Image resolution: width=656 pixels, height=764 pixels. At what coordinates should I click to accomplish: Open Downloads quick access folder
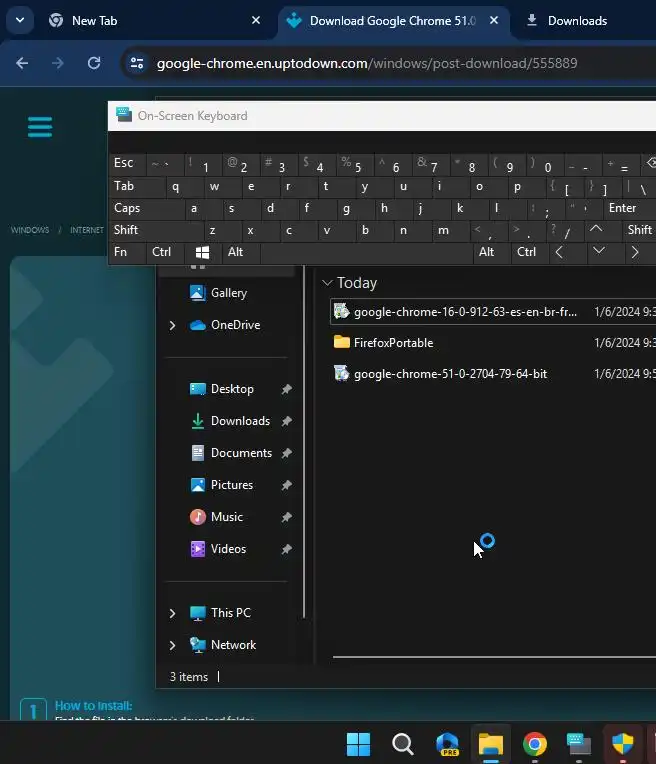229,421
